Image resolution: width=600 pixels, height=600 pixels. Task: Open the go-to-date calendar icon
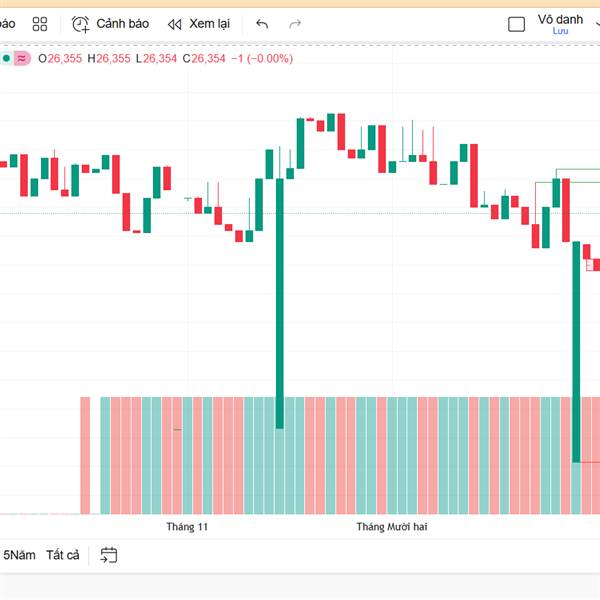[x=109, y=555]
